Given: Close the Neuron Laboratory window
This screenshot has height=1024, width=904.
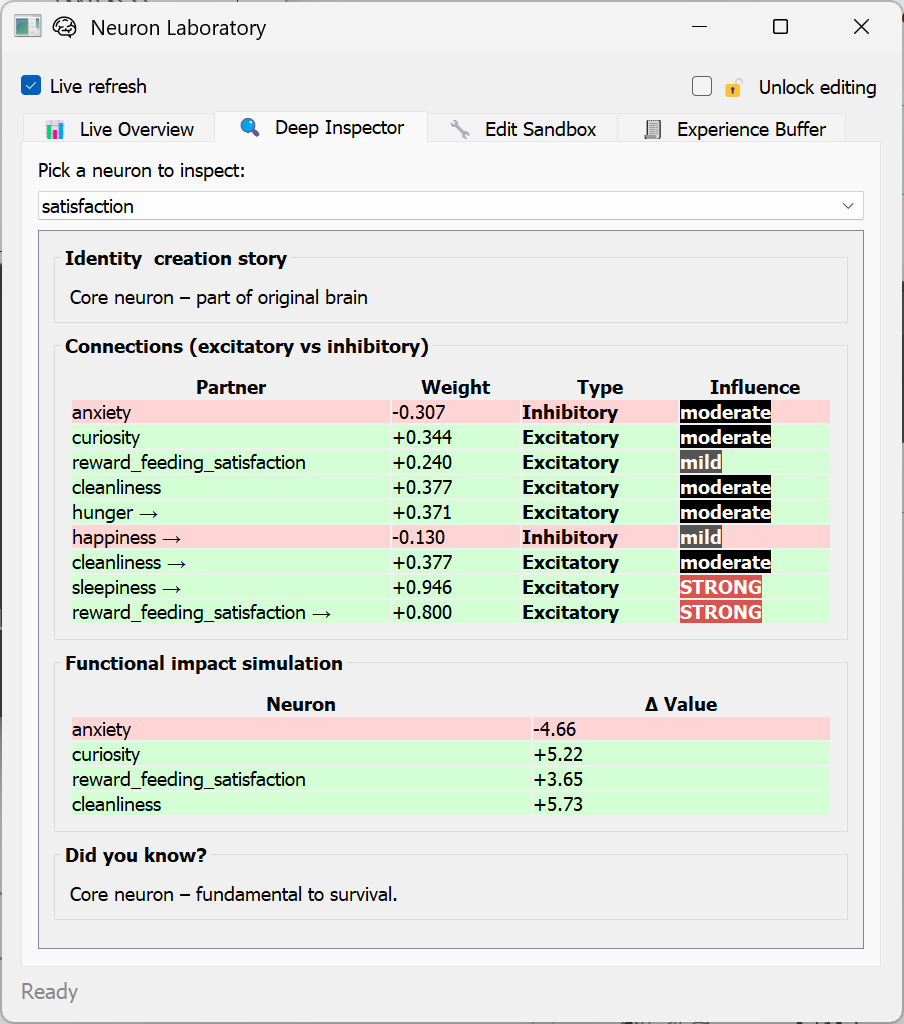Looking at the screenshot, I should 861,27.
